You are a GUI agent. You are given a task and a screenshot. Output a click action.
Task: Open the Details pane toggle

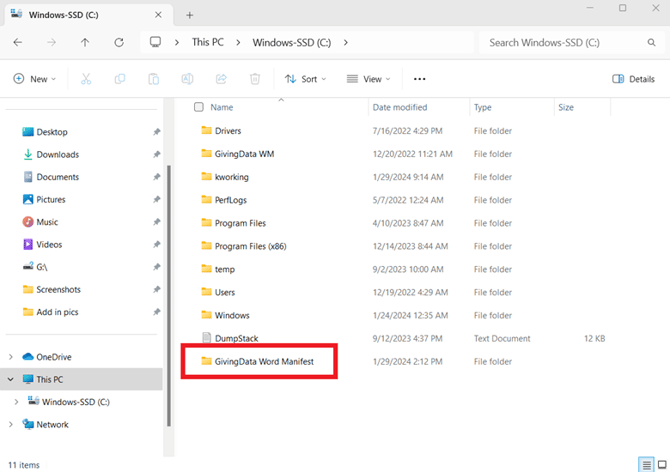(x=633, y=79)
